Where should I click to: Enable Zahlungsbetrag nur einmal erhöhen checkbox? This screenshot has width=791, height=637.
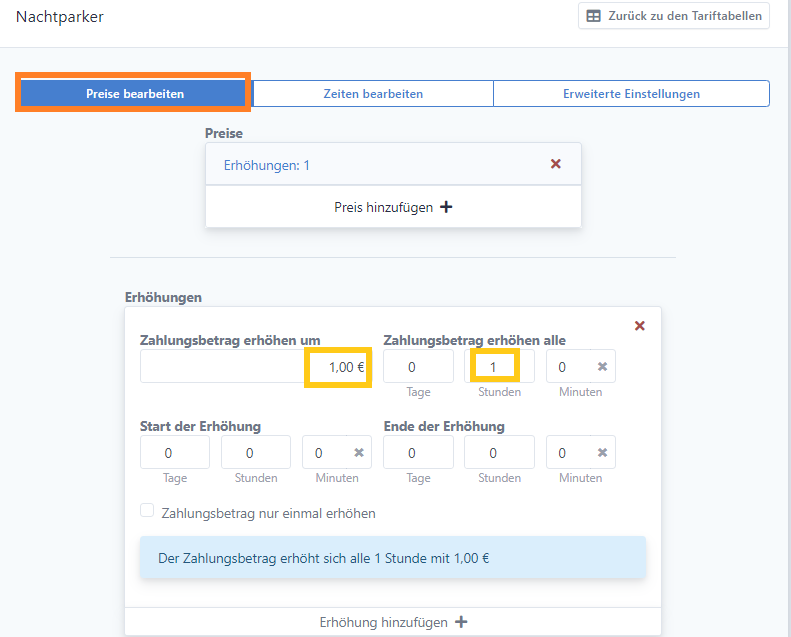147,510
